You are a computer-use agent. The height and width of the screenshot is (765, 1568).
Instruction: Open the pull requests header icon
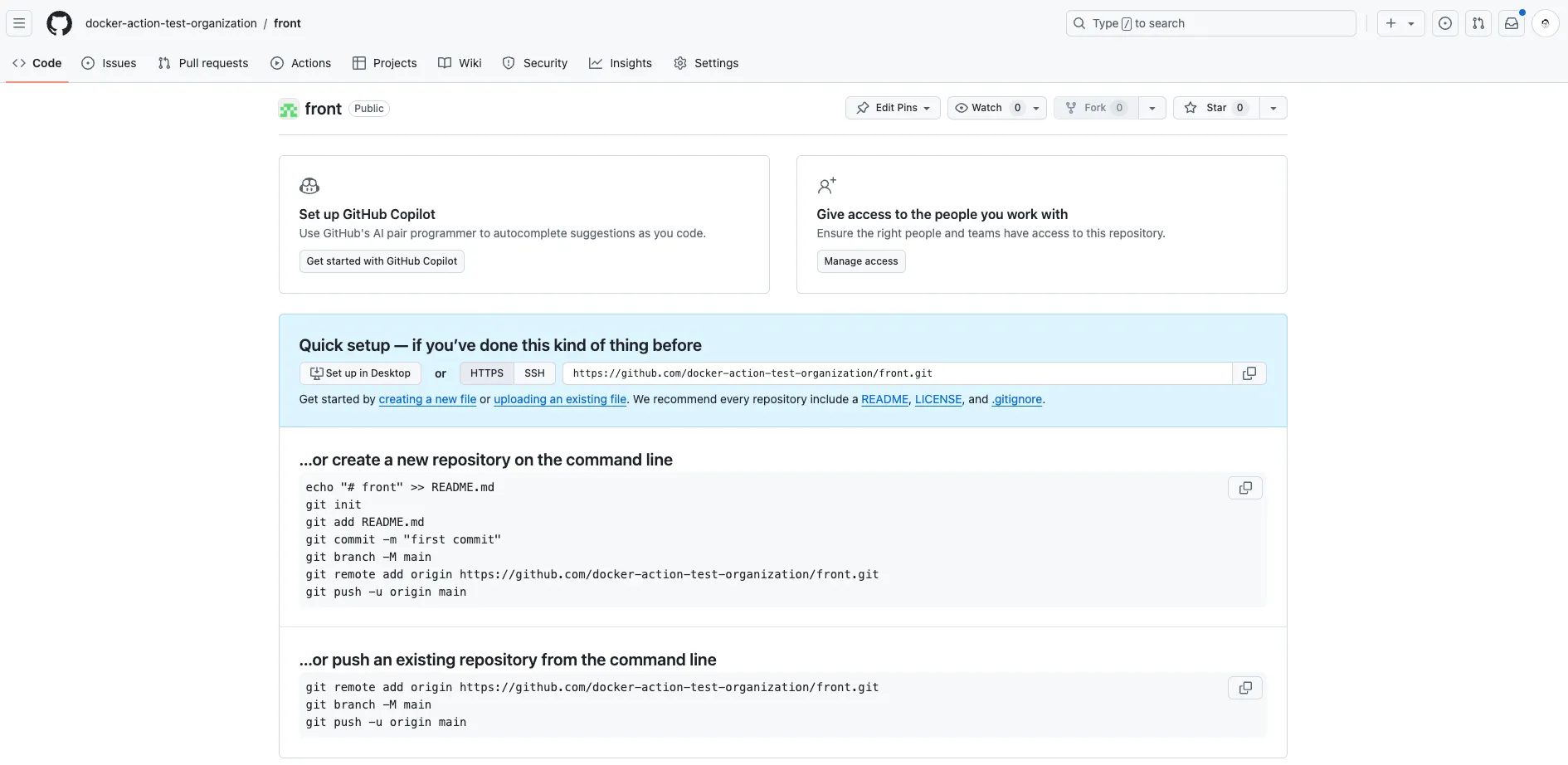point(1478,23)
